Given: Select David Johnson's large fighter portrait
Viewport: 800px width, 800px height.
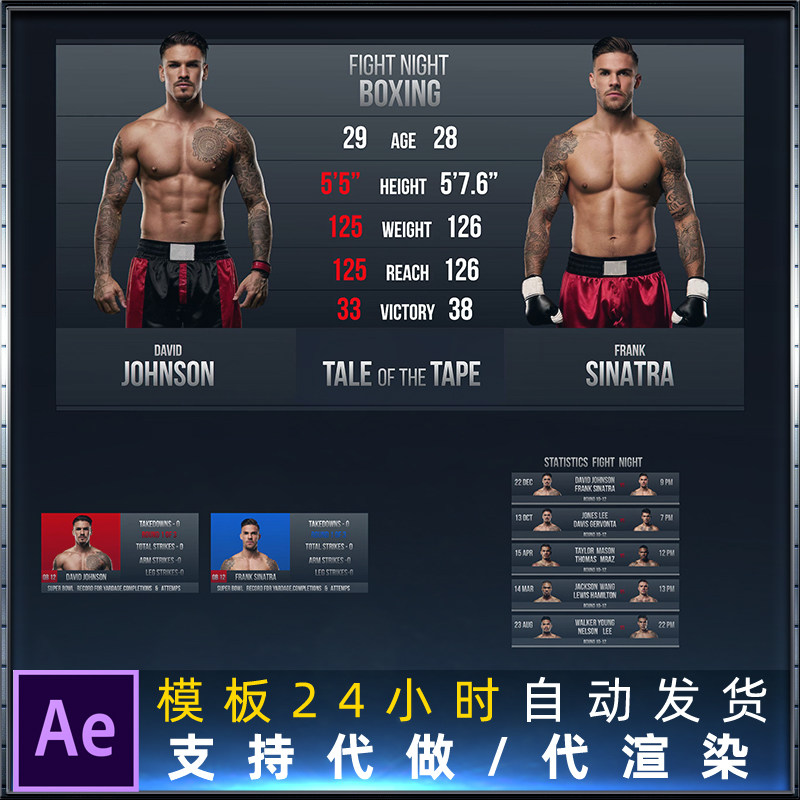Looking at the screenshot, I should [183, 180].
